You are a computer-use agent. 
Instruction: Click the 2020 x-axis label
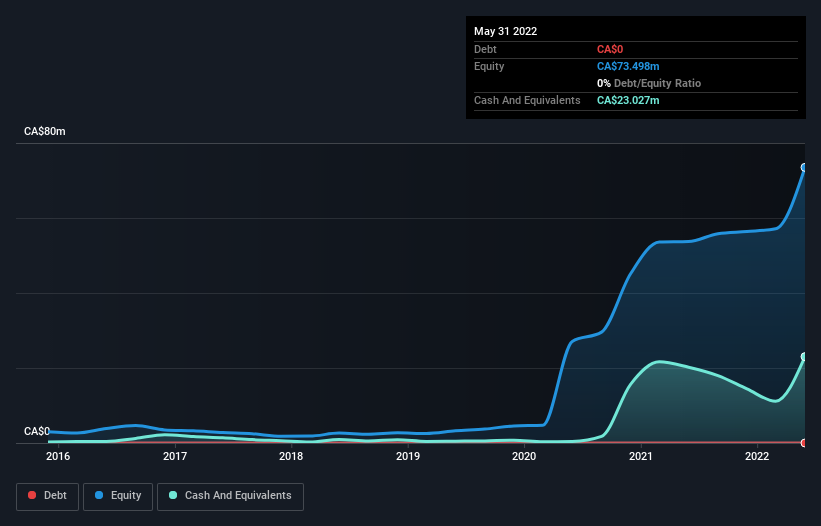tap(524, 456)
